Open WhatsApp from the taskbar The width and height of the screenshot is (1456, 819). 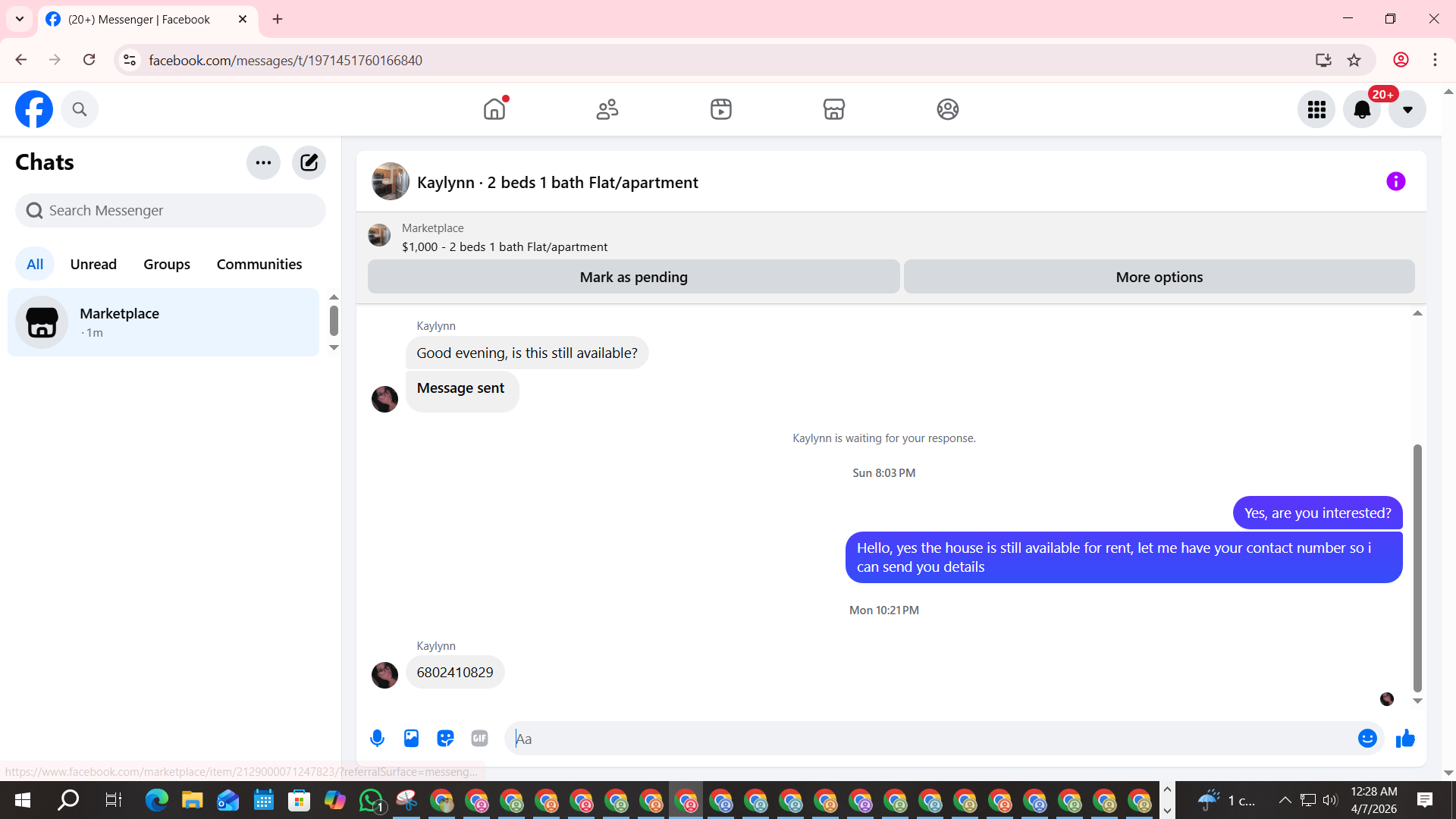tap(371, 800)
